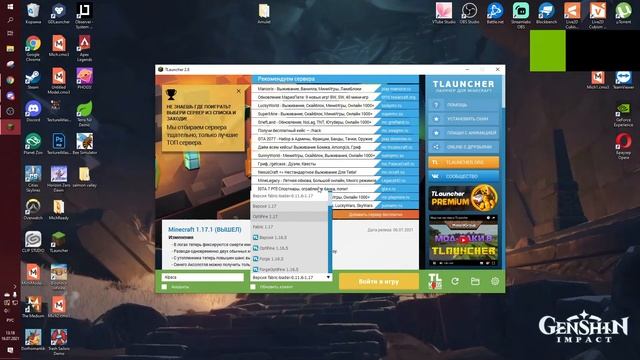Viewport: 640px width, 360px height.
Task: Select Forge 1.16.5 in version list
Action: (289, 259)
